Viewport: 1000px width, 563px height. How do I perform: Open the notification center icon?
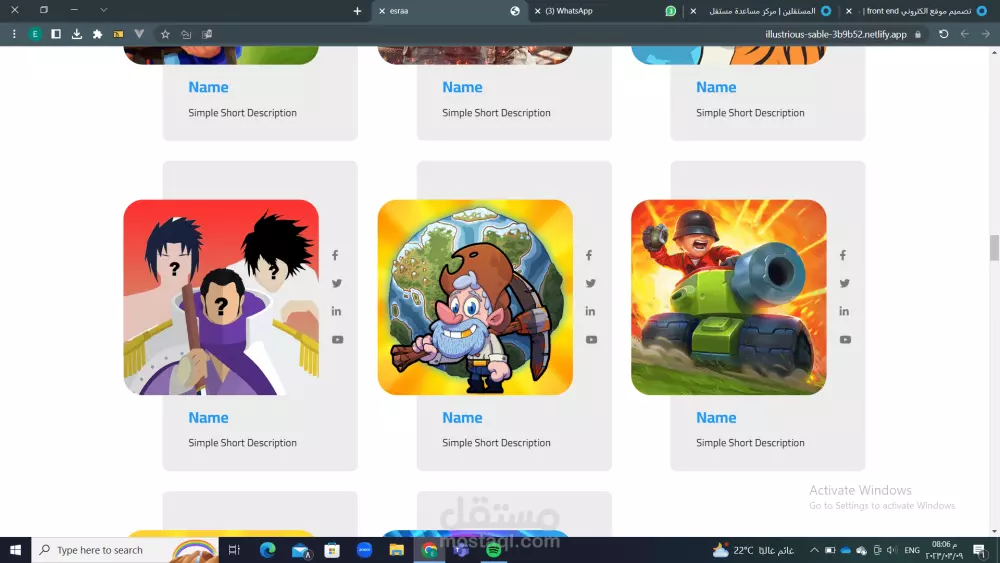pos(980,550)
